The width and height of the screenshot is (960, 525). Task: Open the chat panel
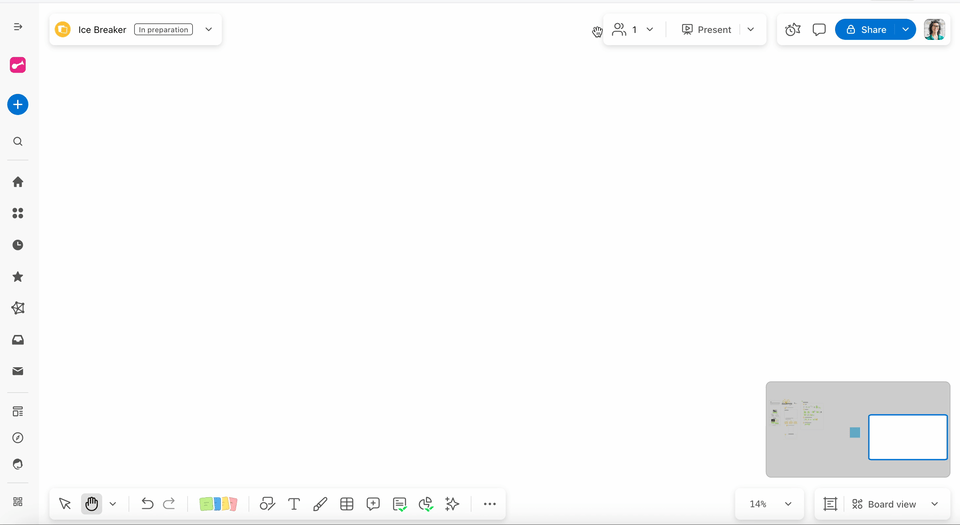[x=819, y=29]
